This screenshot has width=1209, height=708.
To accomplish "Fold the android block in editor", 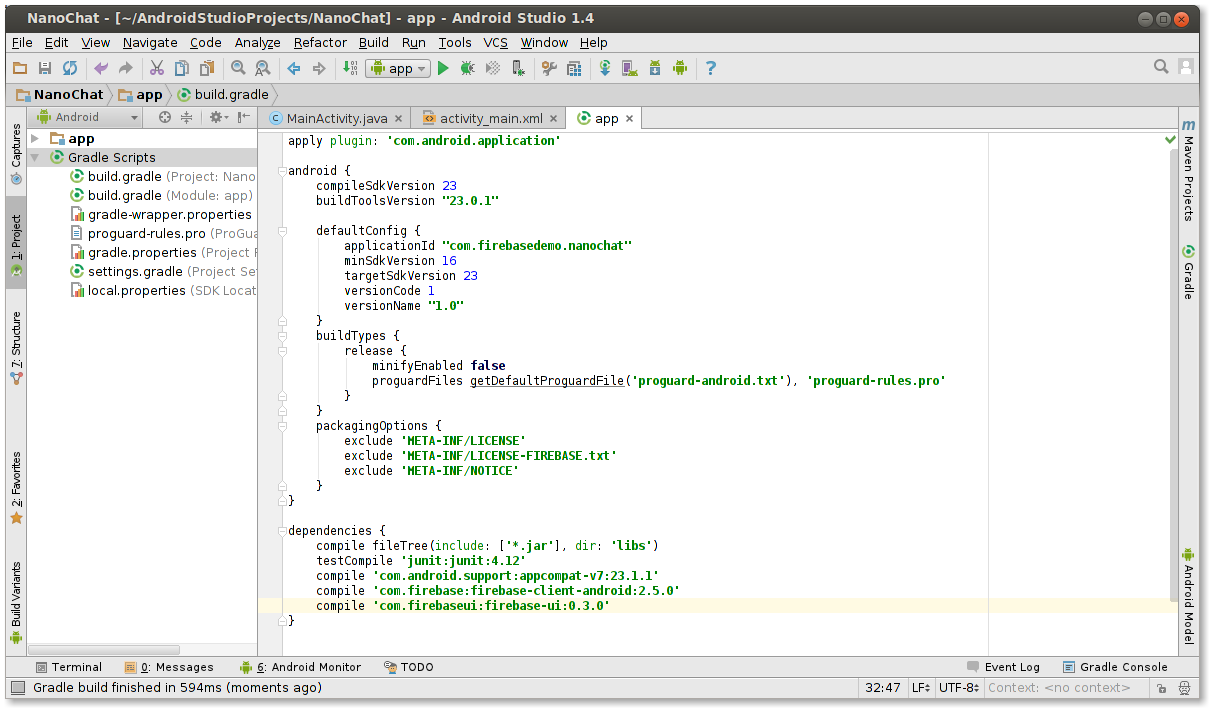I will click(x=282, y=171).
